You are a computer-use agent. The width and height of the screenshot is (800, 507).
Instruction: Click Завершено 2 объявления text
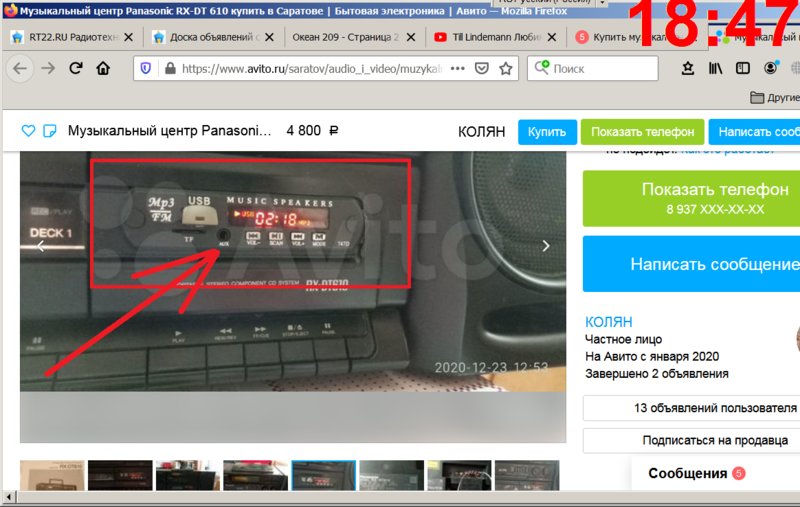pyautogui.click(x=657, y=374)
